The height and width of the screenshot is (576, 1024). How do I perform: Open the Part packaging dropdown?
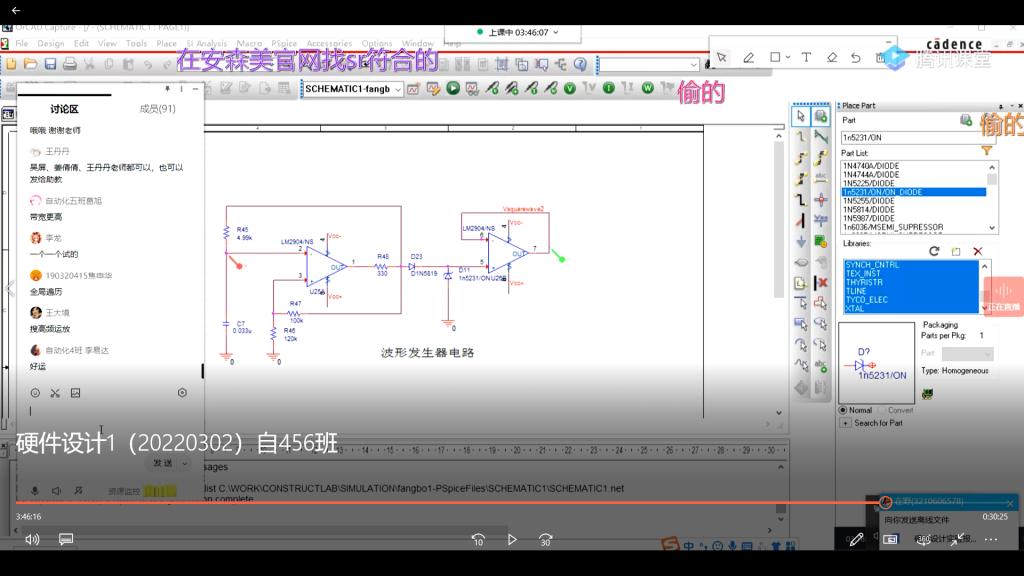coord(967,353)
